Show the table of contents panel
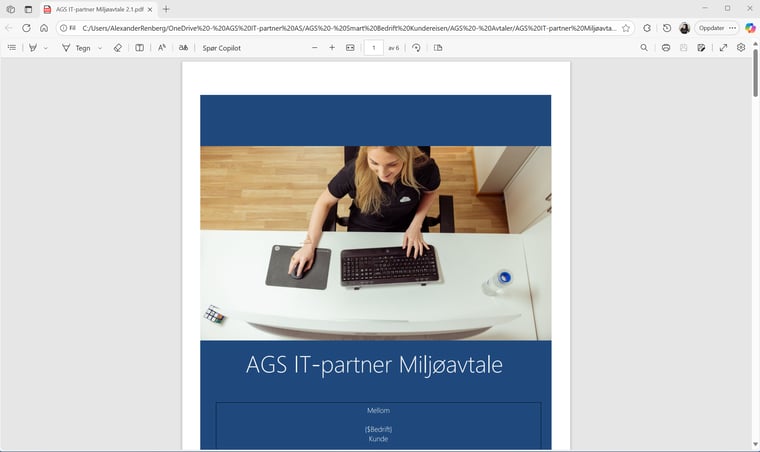Image resolution: width=760 pixels, height=452 pixels. tap(12, 47)
